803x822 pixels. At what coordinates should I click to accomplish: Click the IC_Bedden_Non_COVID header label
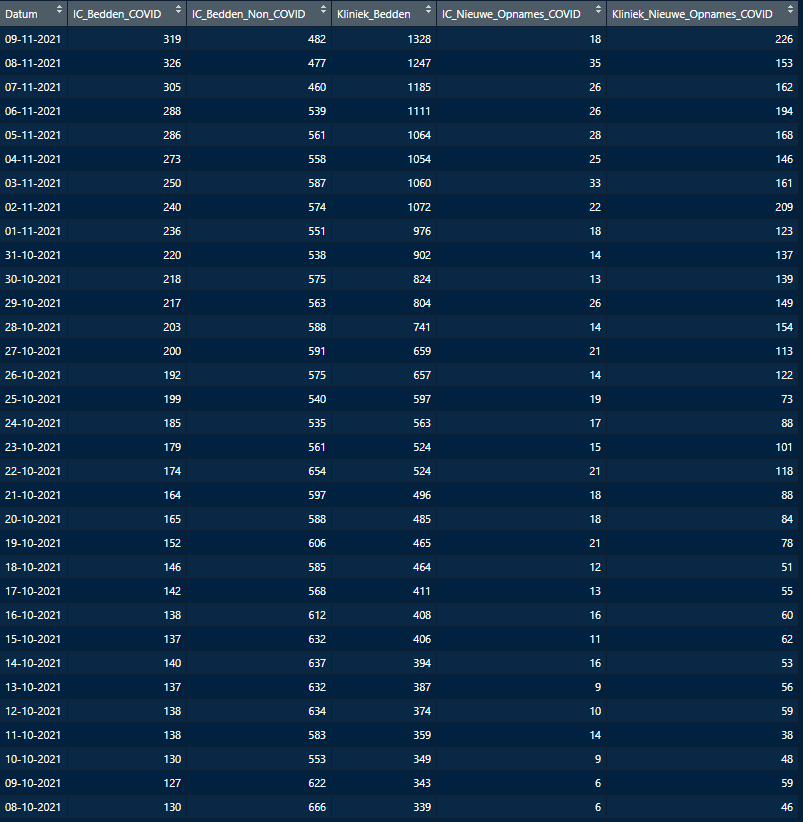pyautogui.click(x=248, y=14)
